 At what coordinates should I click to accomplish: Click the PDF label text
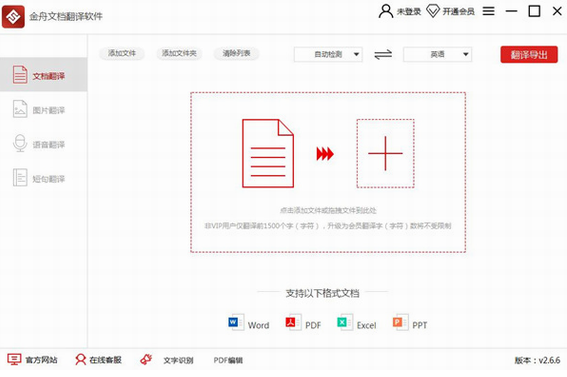pos(313,325)
